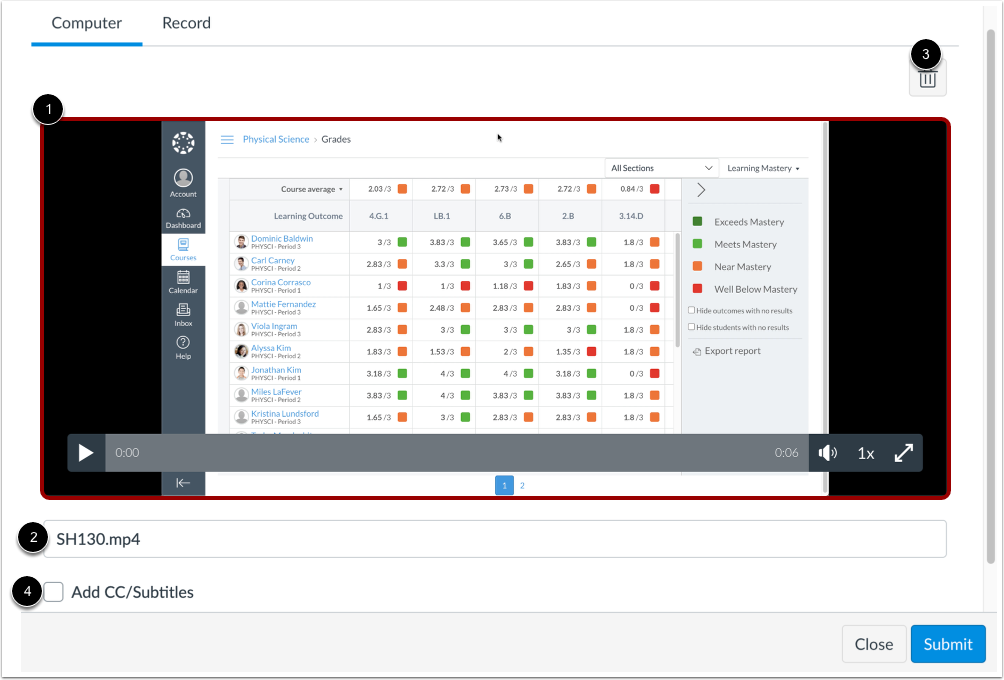Edit the SH130.mp4 file name field

[x=494, y=539]
